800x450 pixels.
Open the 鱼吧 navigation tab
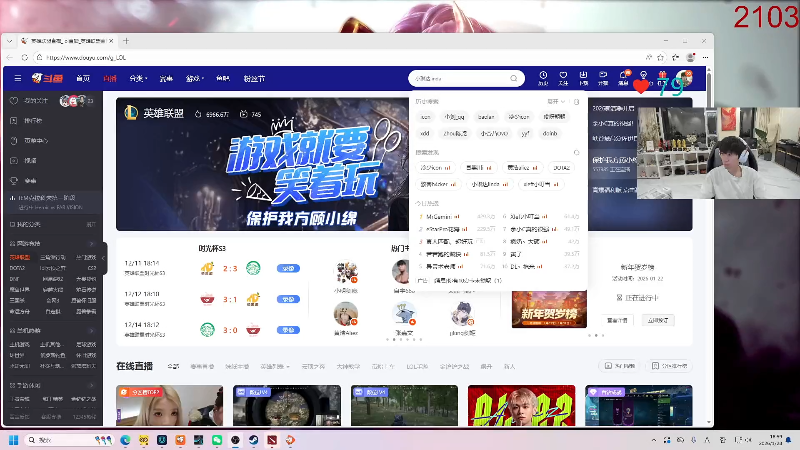tap(222, 79)
